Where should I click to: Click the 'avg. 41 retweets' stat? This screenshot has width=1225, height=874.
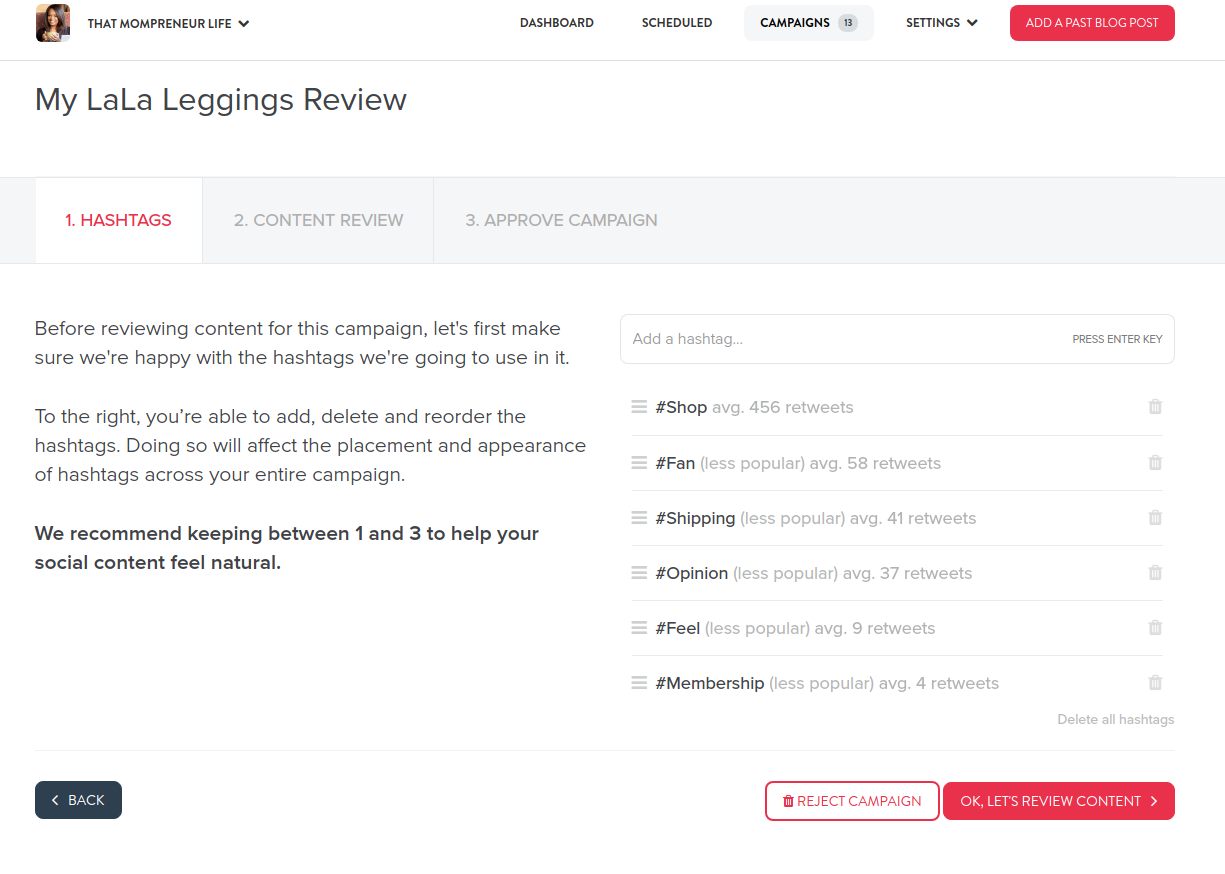tap(913, 518)
